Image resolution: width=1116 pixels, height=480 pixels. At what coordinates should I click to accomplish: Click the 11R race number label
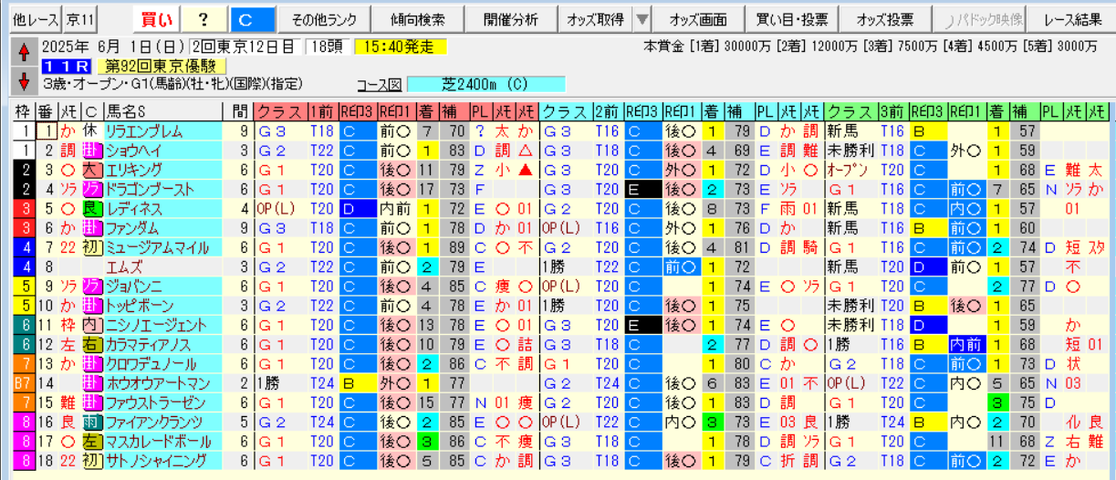[x=65, y=67]
